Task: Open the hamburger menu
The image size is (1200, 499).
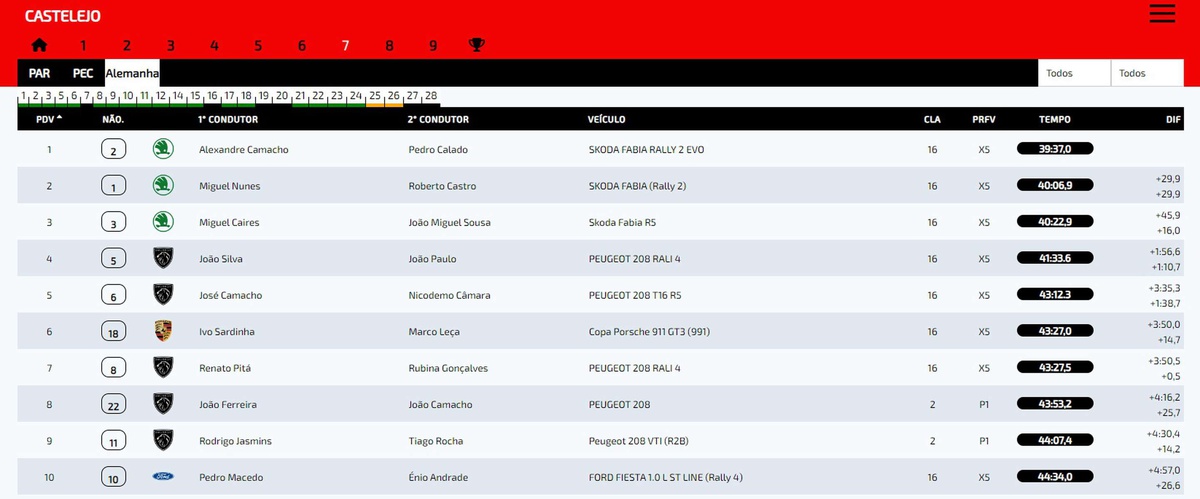Action: coord(1162,14)
